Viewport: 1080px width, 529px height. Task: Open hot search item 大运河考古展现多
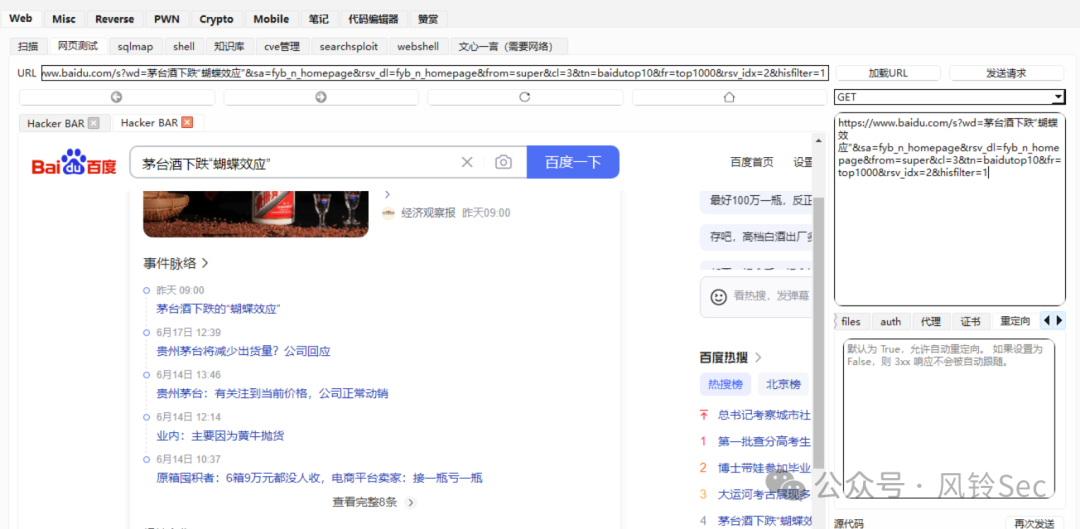(764, 494)
